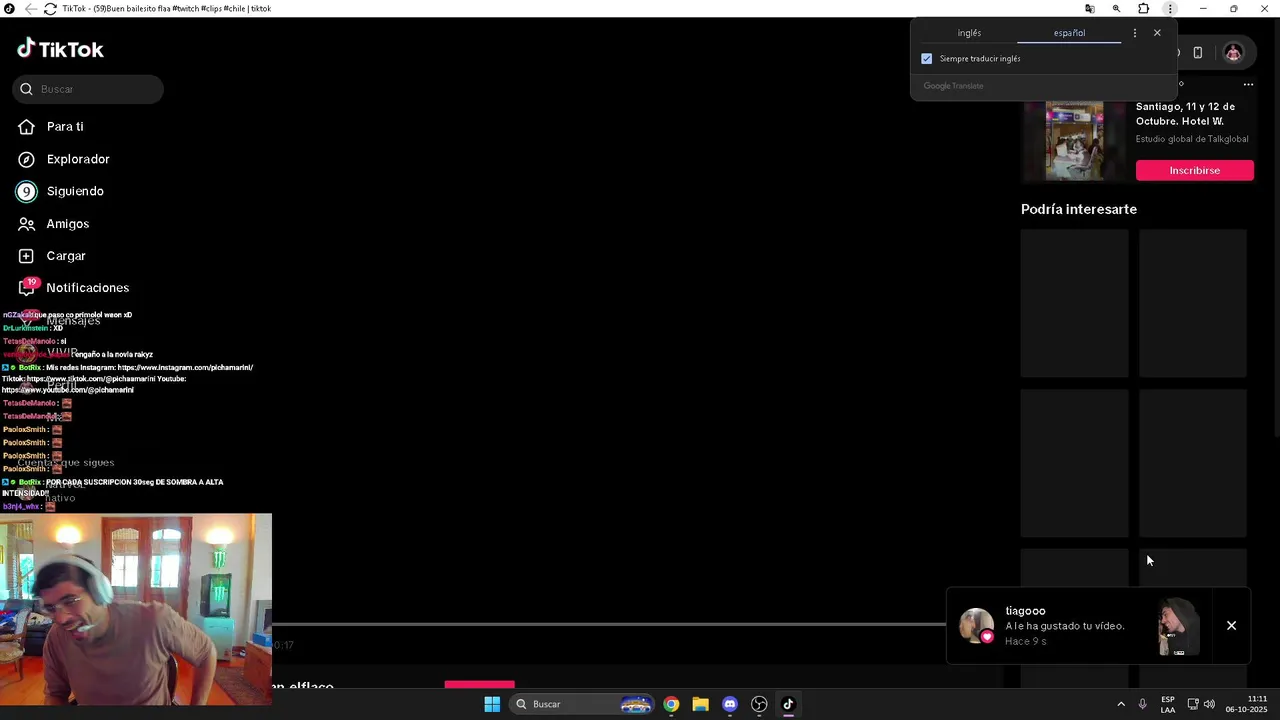Open tiagooo's avatar in notification
Image resolution: width=1280 pixels, height=720 pixels.
pyautogui.click(x=976, y=626)
